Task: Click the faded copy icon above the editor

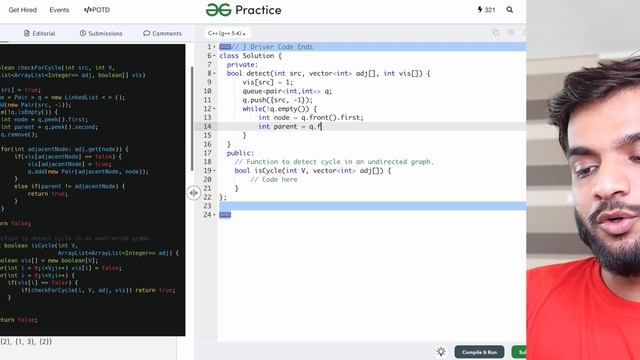Action: pos(496,32)
